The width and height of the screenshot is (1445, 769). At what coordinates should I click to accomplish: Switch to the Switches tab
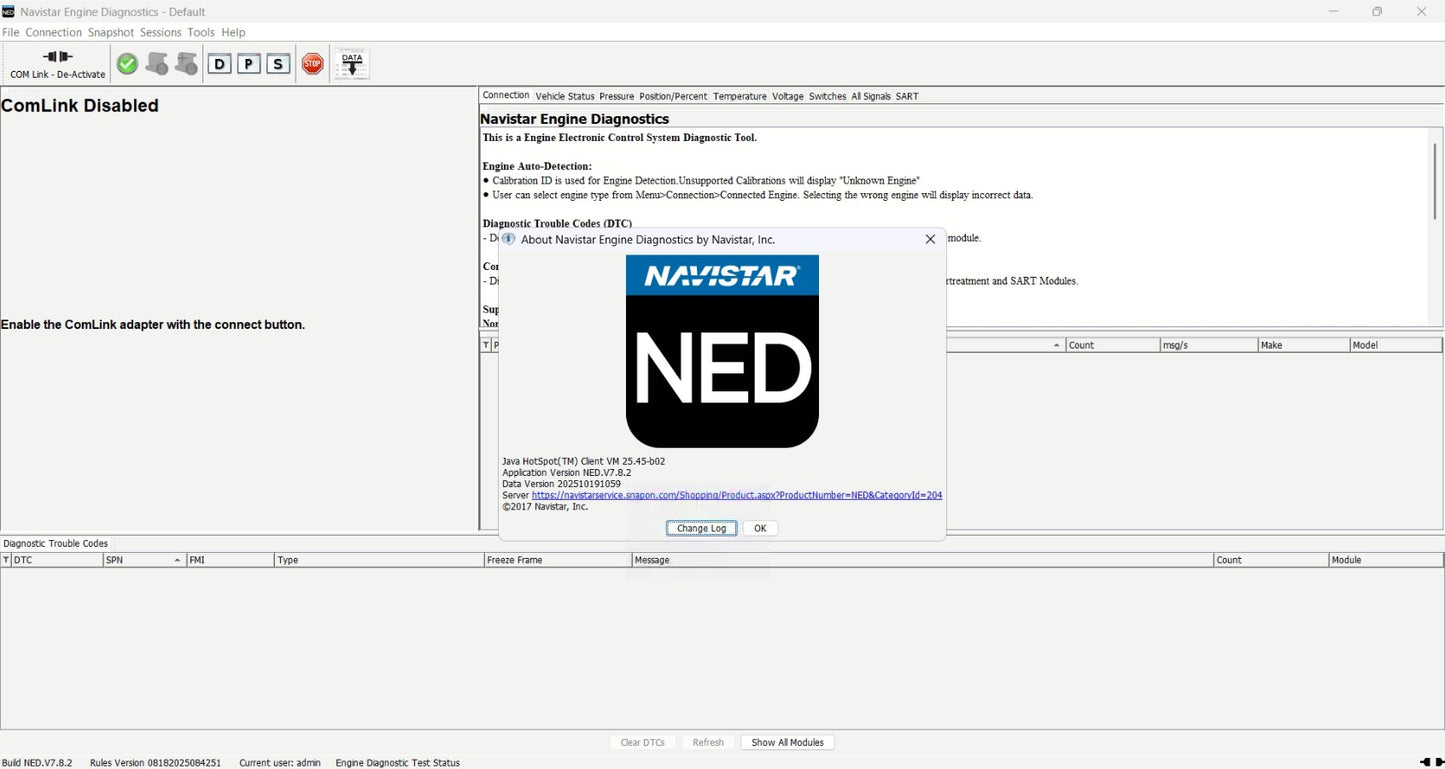click(828, 96)
